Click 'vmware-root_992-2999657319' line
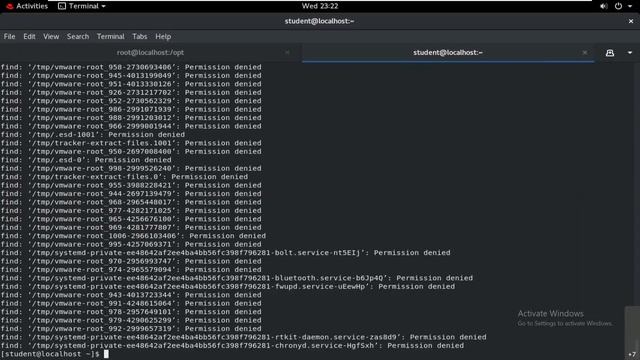 pyautogui.click(x=131, y=329)
